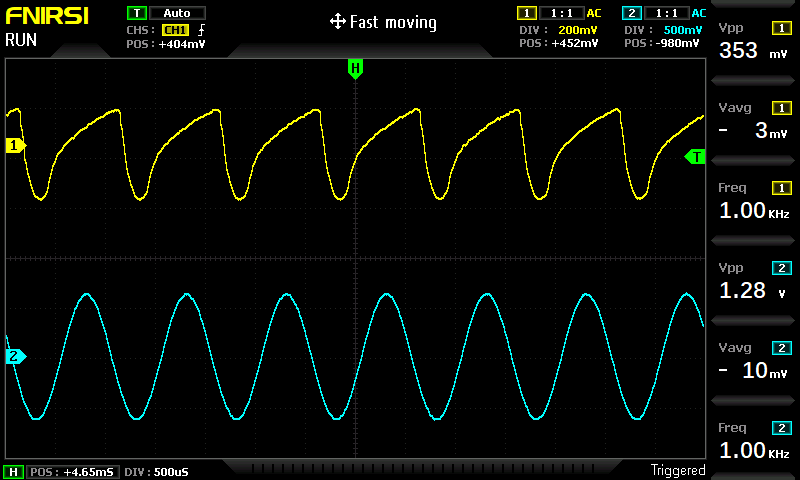The height and width of the screenshot is (480, 800).
Task: Select the green H timebase badge at bottom
Action: [x=13, y=472]
